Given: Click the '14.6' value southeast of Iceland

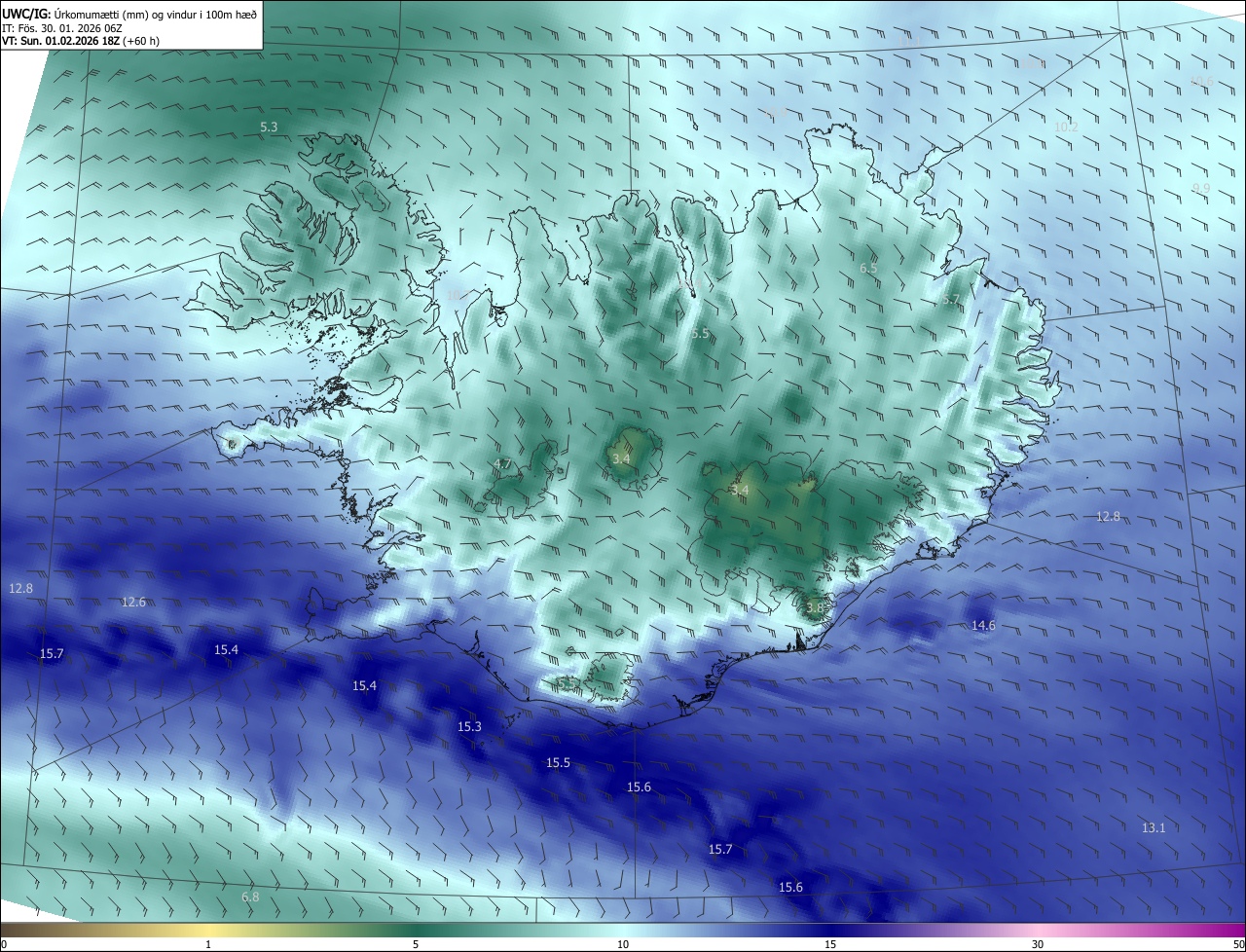Looking at the screenshot, I should click(983, 625).
